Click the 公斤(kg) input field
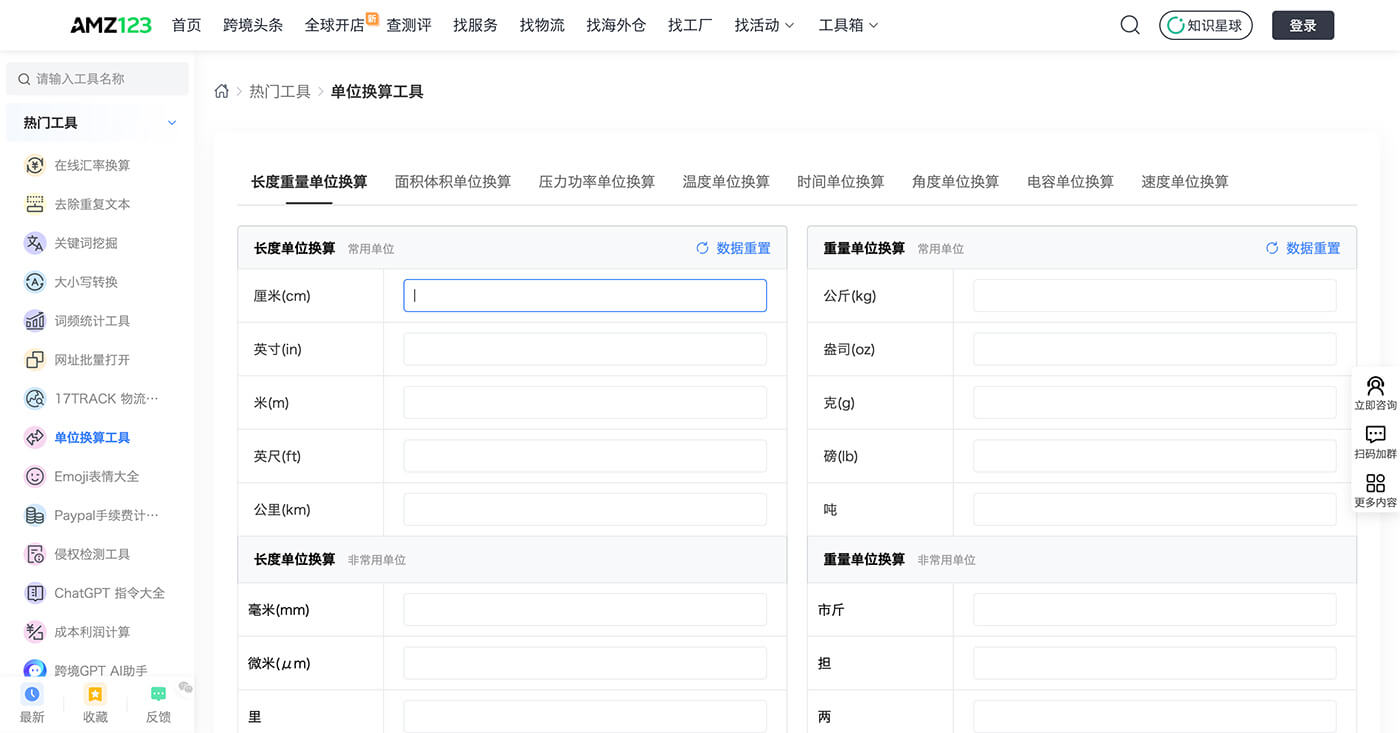 1155,295
